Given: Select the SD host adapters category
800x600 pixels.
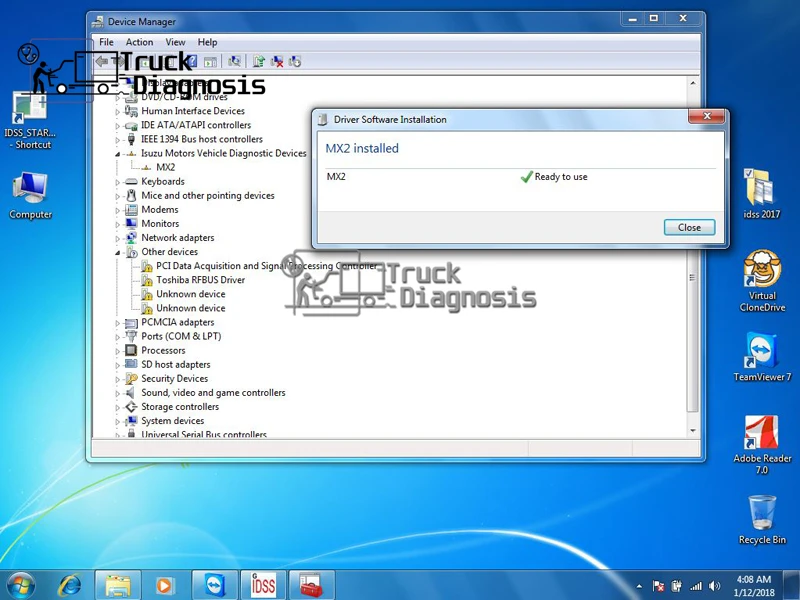Looking at the screenshot, I should [x=176, y=364].
